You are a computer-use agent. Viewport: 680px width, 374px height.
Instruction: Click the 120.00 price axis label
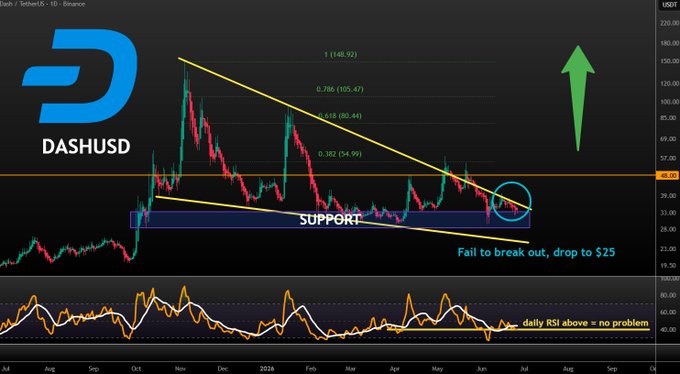click(670, 83)
